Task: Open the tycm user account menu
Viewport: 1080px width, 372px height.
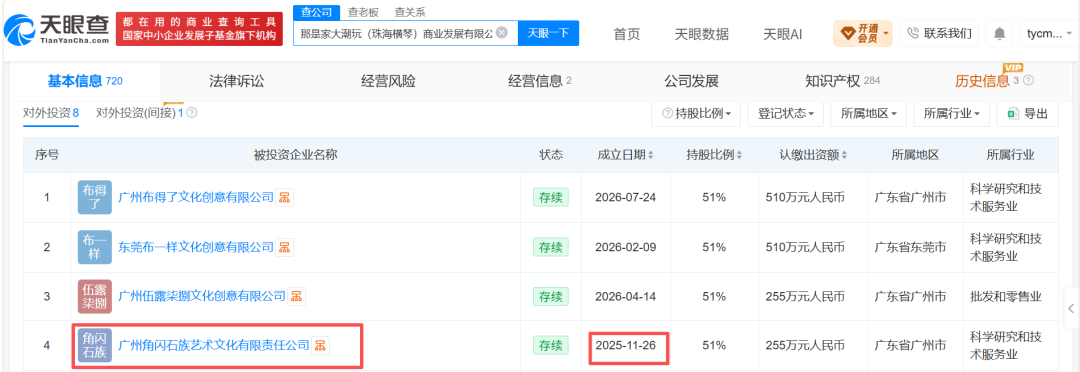Action: tap(1049, 33)
